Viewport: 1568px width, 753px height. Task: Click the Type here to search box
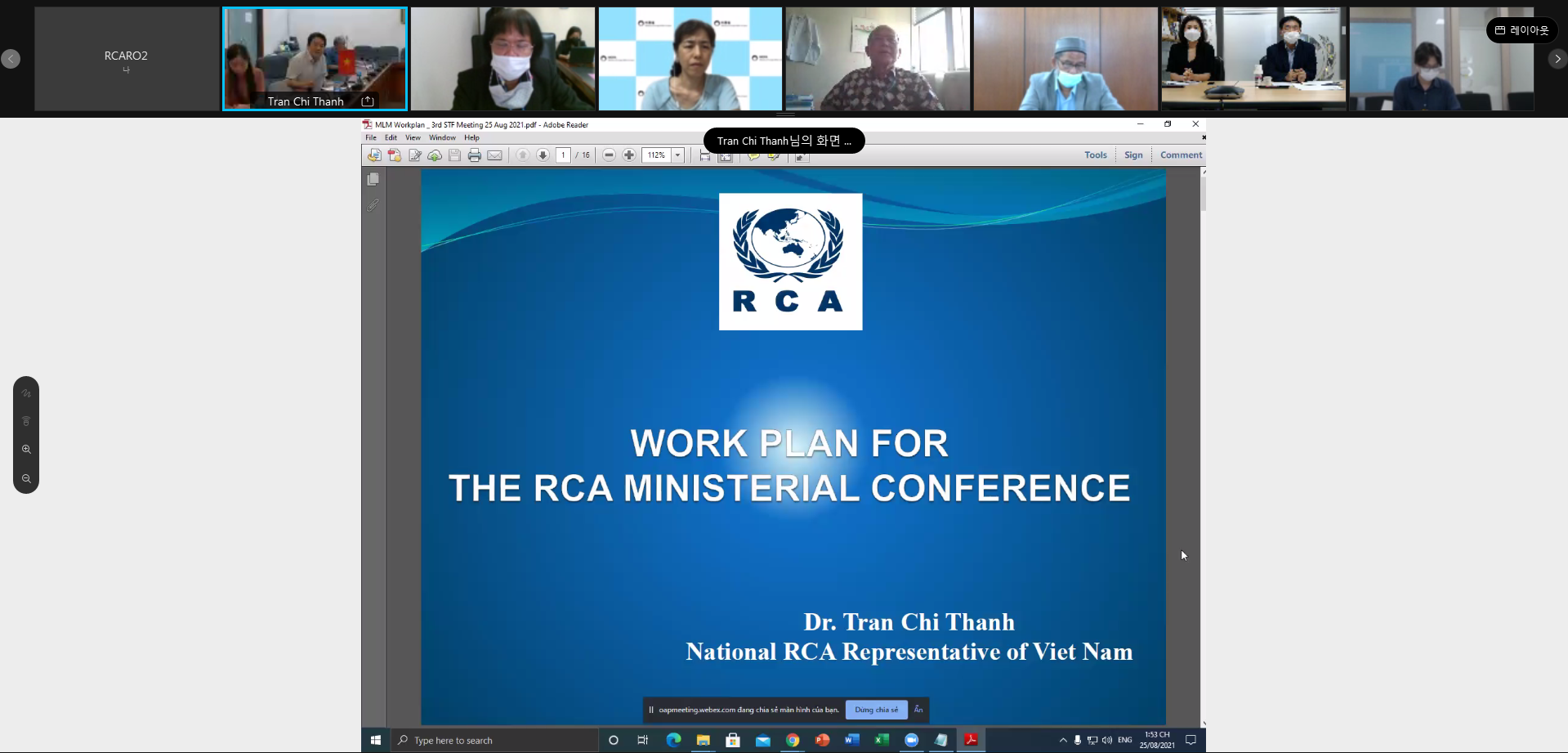click(x=494, y=740)
